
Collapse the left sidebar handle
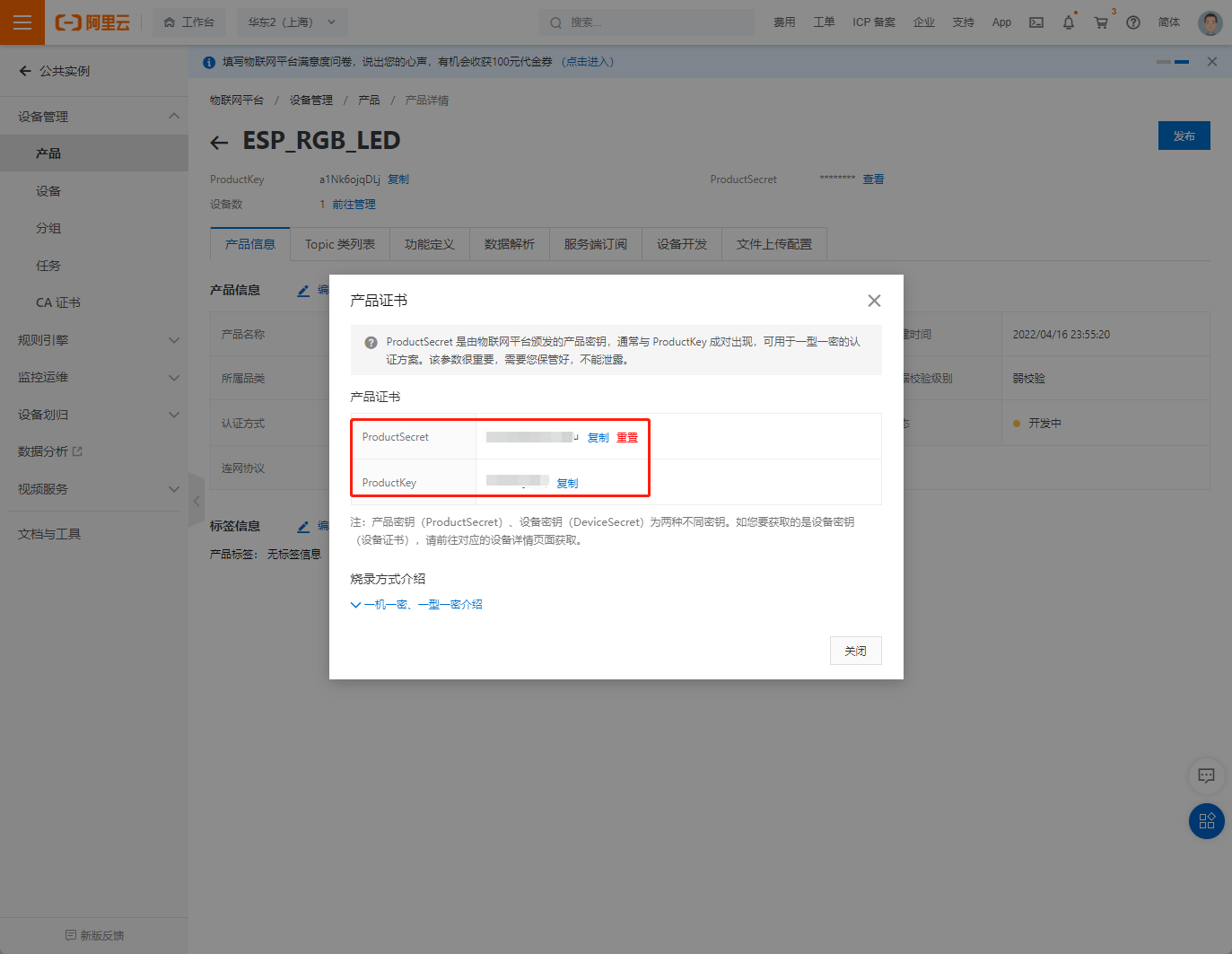point(197,501)
